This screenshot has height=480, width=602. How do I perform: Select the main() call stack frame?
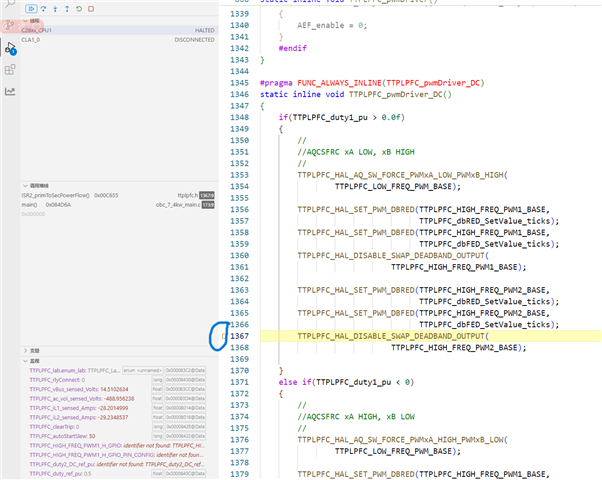click(x=118, y=205)
